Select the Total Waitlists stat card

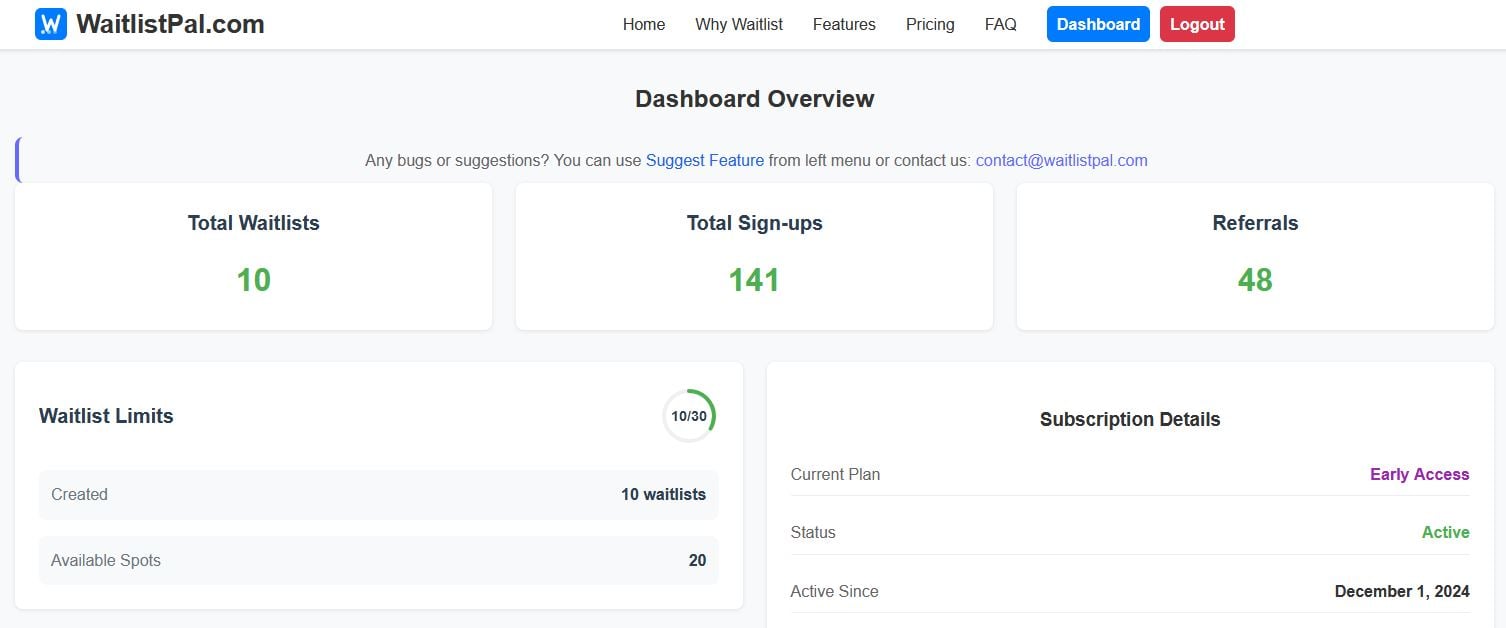253,256
